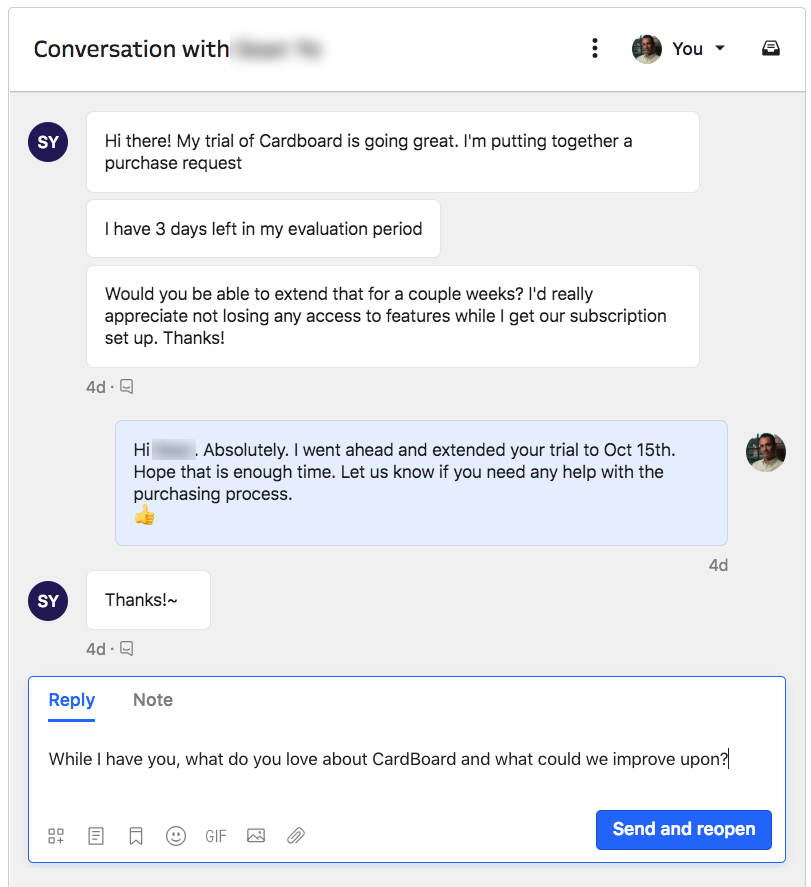Open the three-dot conversation options menu
Viewport: 811px width, 887px height.
point(595,48)
